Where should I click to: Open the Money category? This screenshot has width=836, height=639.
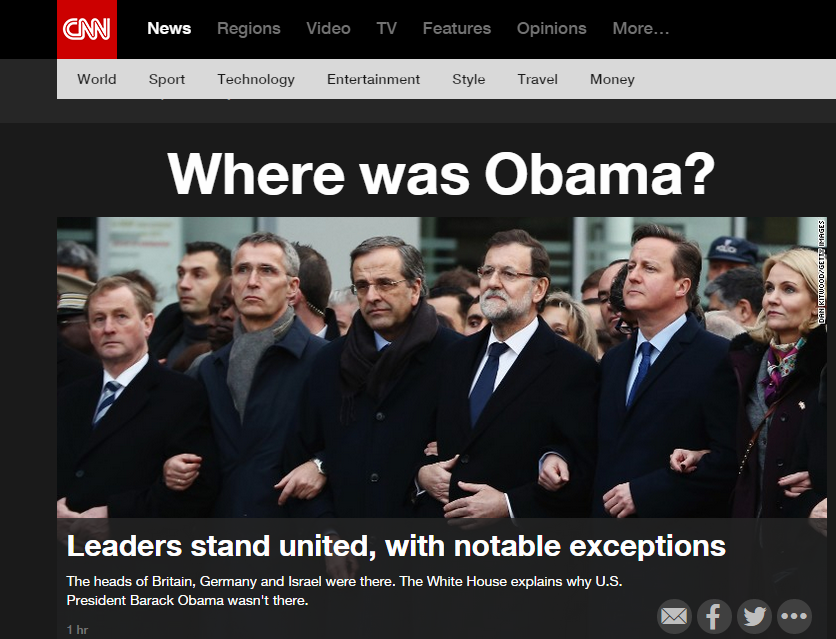612,79
